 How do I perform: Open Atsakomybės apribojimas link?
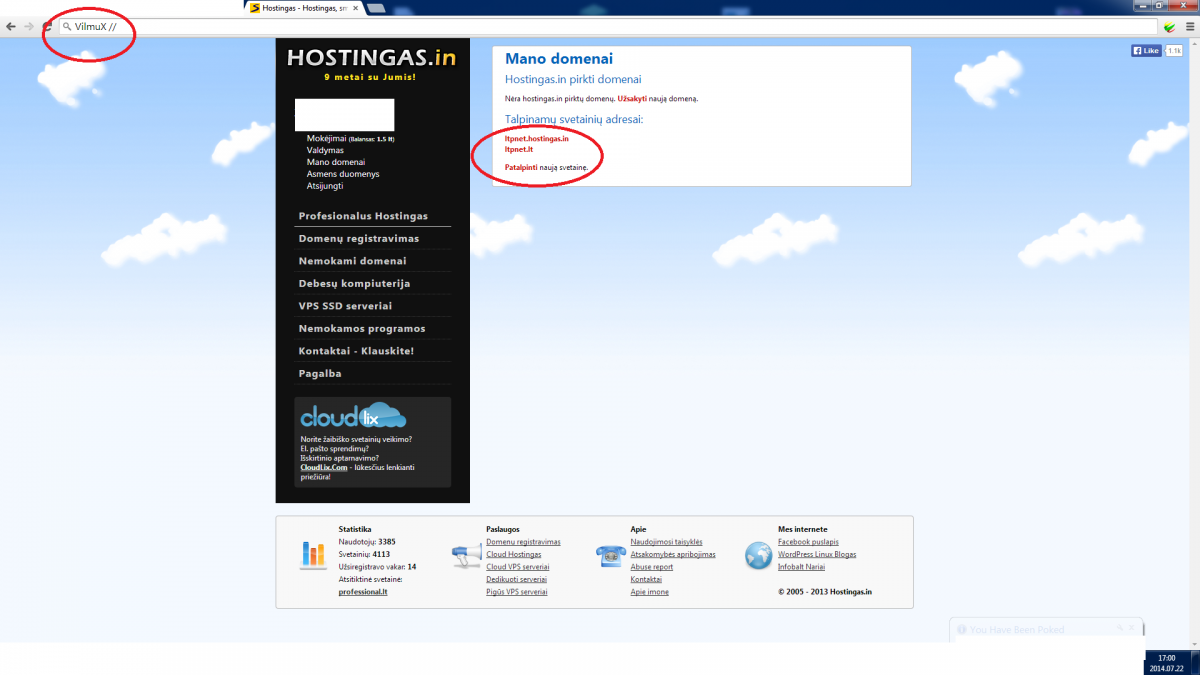673,554
